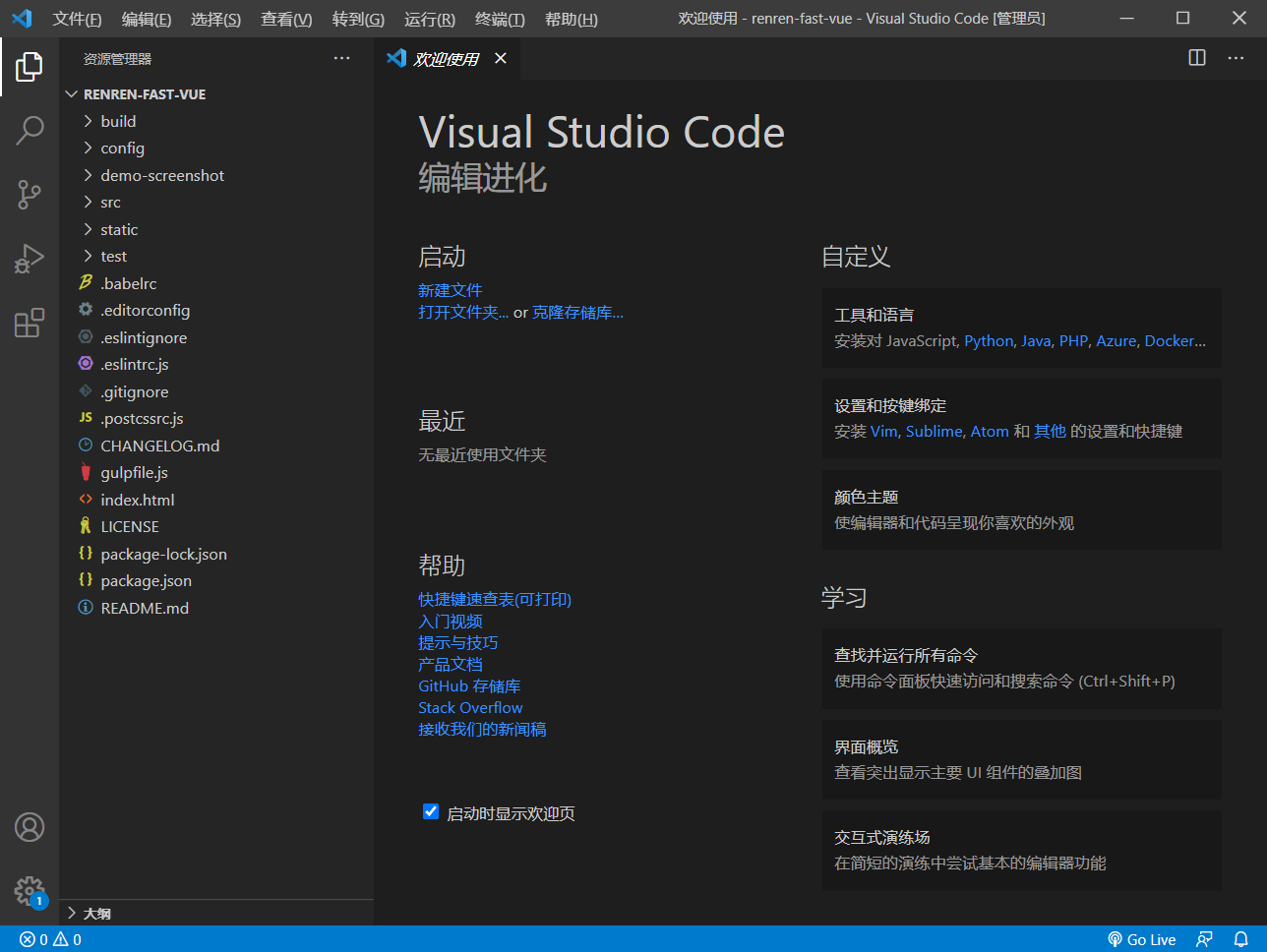1267x952 pixels.
Task: Close the 欢迎使用 tab
Action: tap(501, 58)
